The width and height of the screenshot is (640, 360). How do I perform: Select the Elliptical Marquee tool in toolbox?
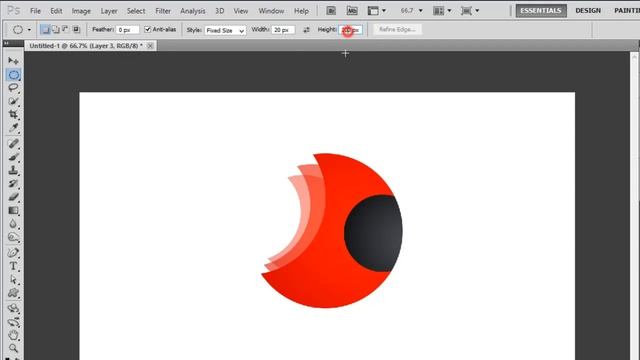[13, 75]
